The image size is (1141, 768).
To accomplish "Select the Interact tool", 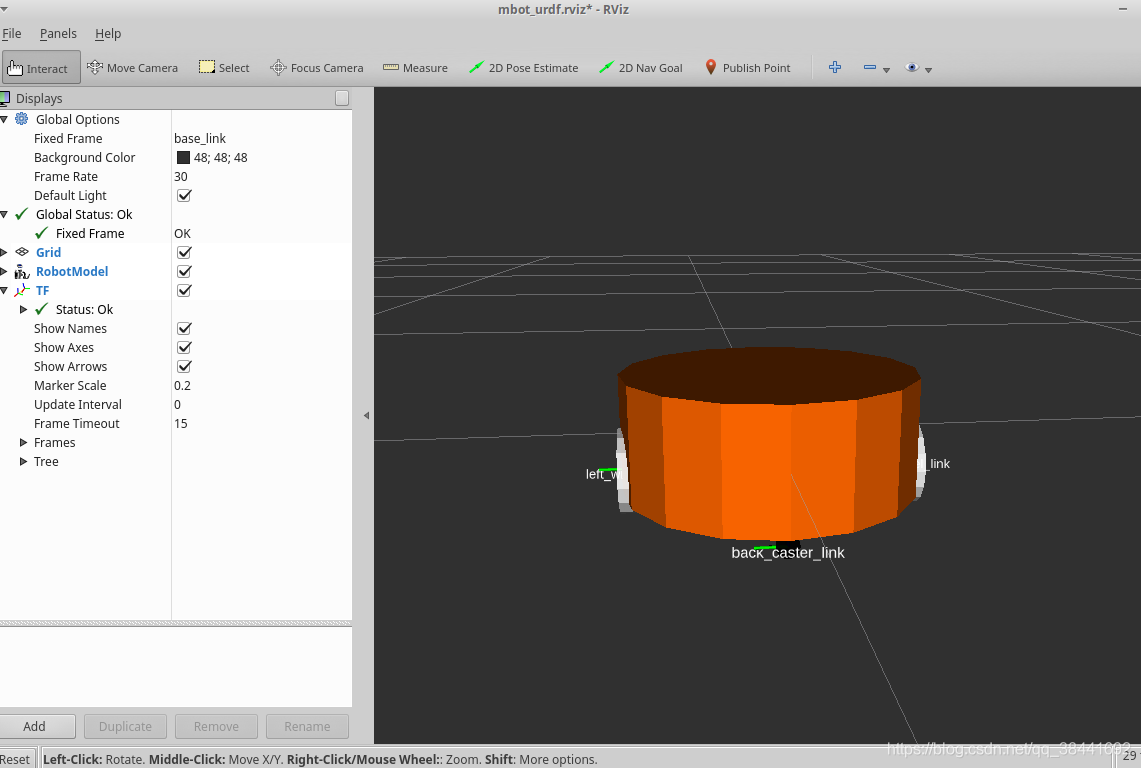I will (41, 68).
